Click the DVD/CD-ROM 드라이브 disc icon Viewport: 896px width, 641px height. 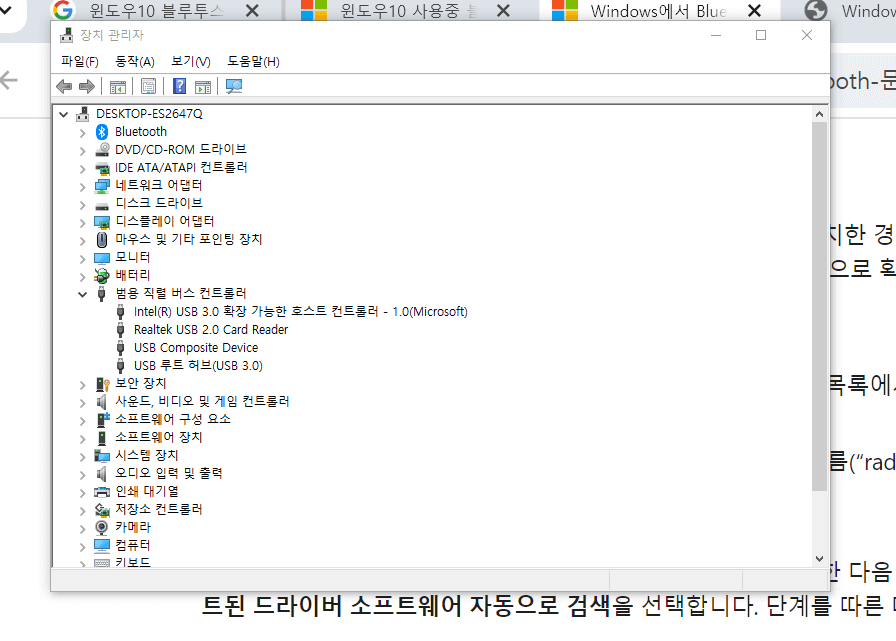tap(102, 150)
